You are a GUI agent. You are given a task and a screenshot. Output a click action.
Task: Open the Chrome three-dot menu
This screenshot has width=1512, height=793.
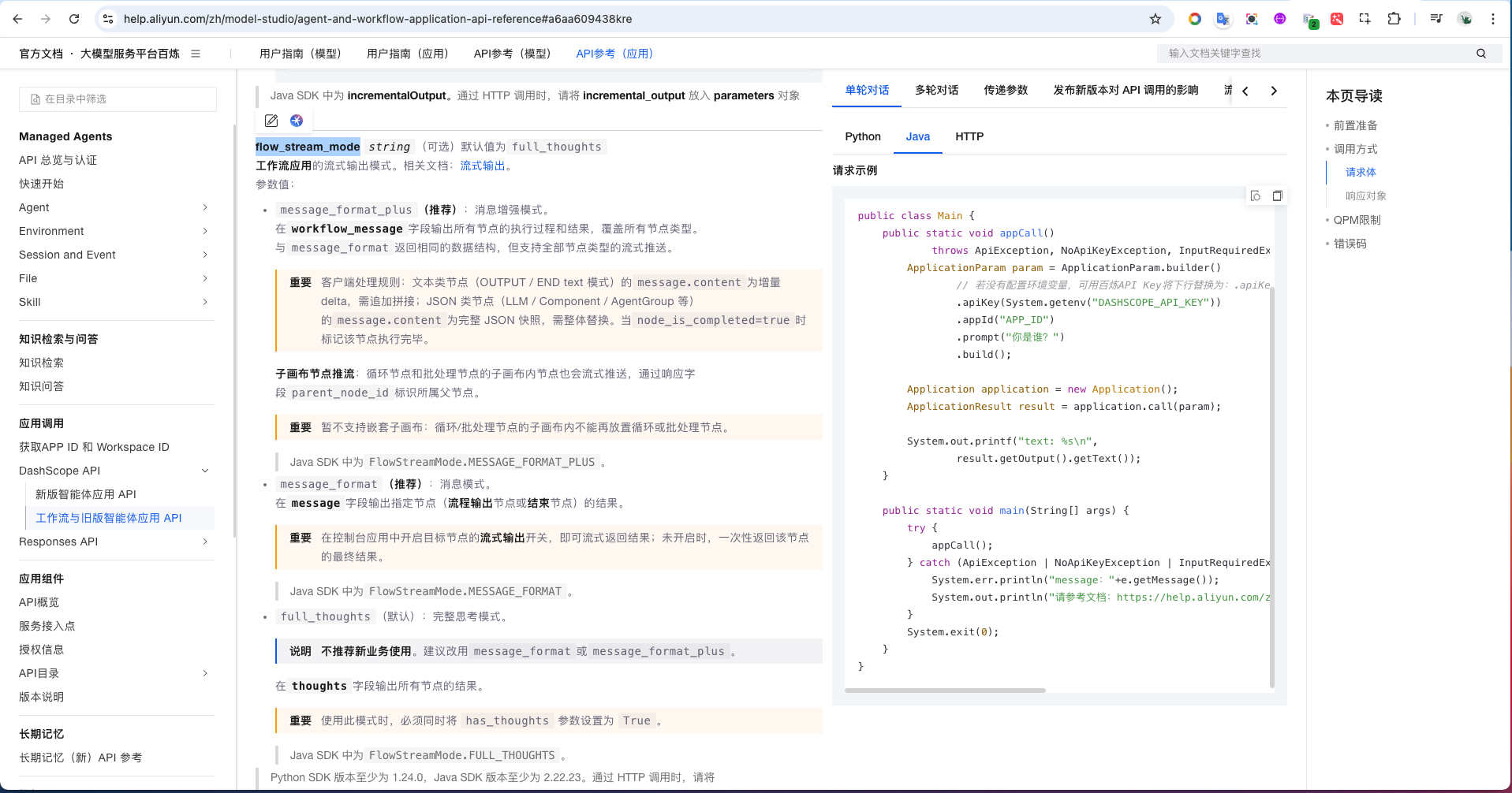pyautogui.click(x=1493, y=19)
